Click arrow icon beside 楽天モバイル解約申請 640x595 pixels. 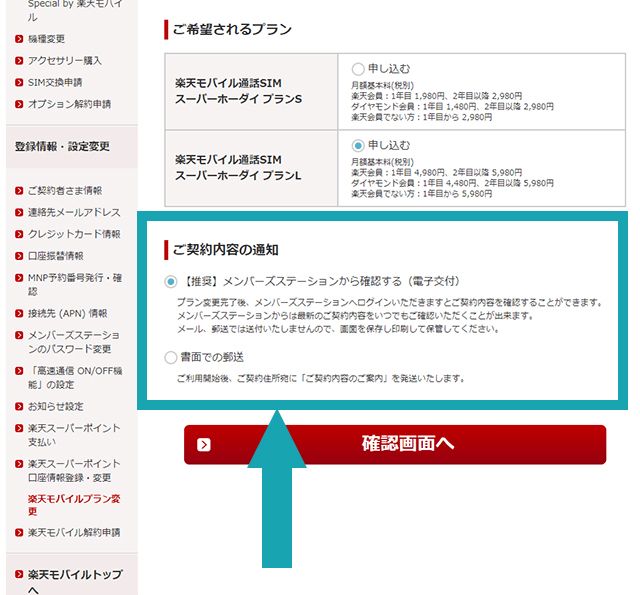[19, 533]
